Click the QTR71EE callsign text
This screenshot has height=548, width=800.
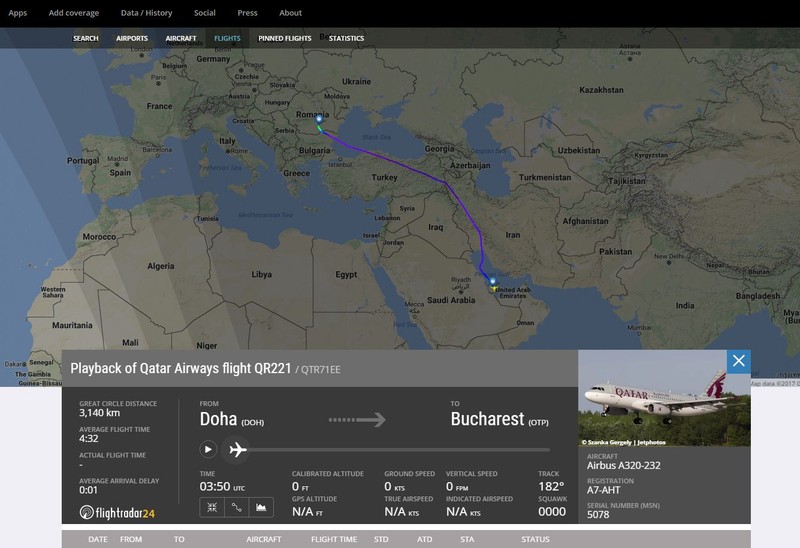[320, 370]
